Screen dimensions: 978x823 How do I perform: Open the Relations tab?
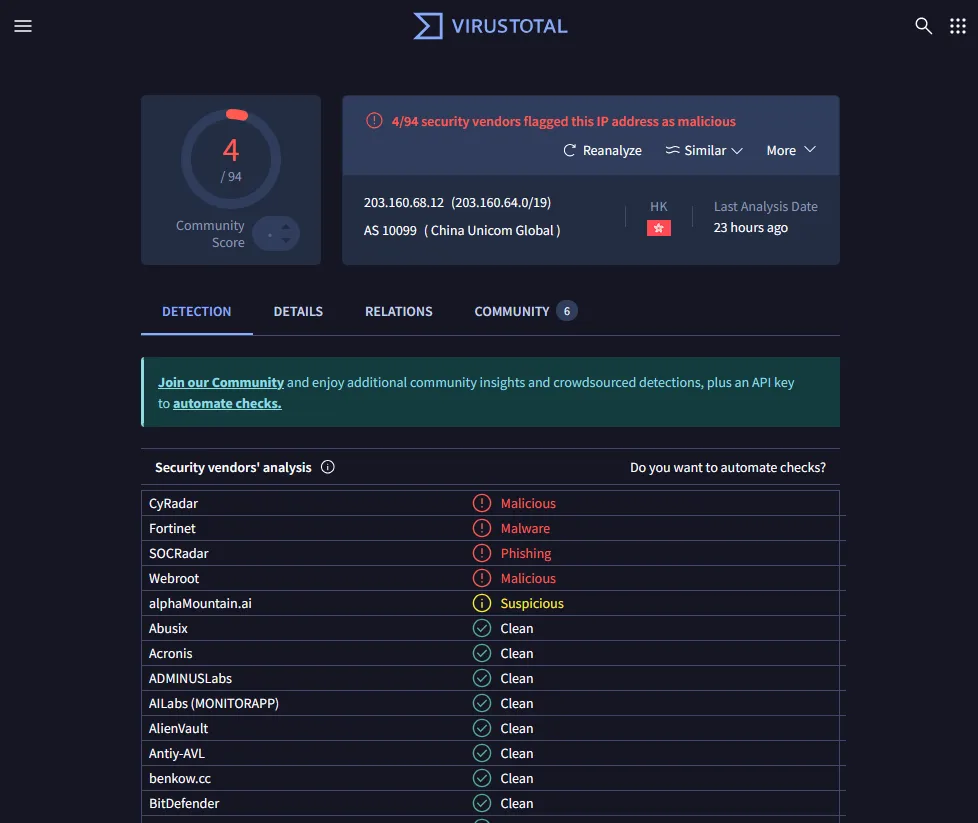pos(398,311)
